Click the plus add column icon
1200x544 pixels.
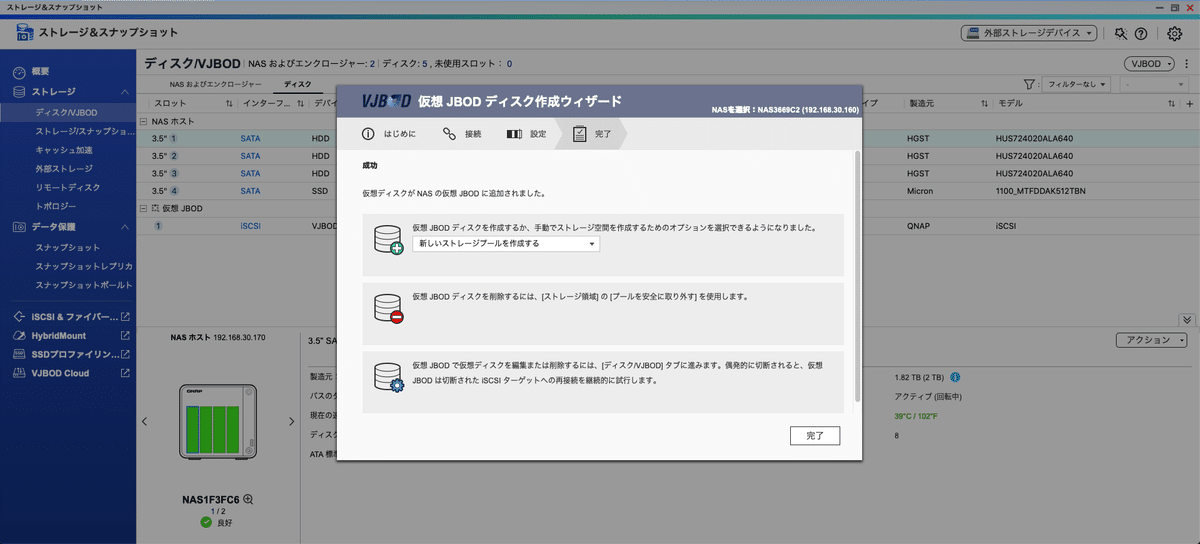pos(1189,104)
